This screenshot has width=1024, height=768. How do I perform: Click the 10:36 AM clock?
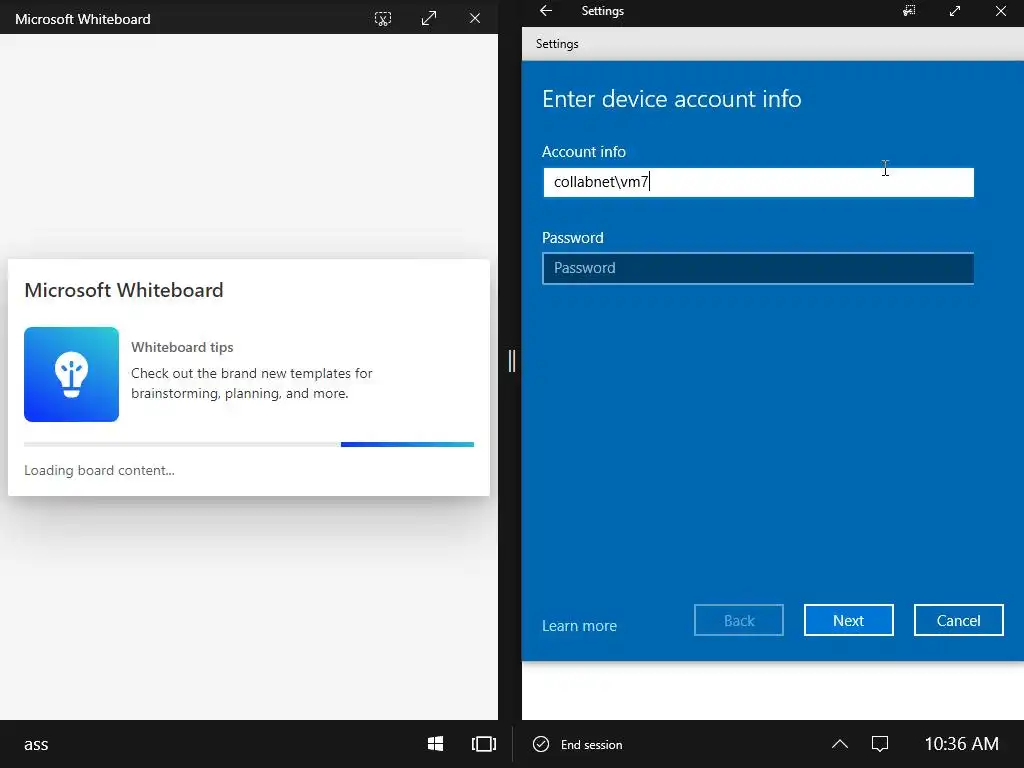click(961, 744)
